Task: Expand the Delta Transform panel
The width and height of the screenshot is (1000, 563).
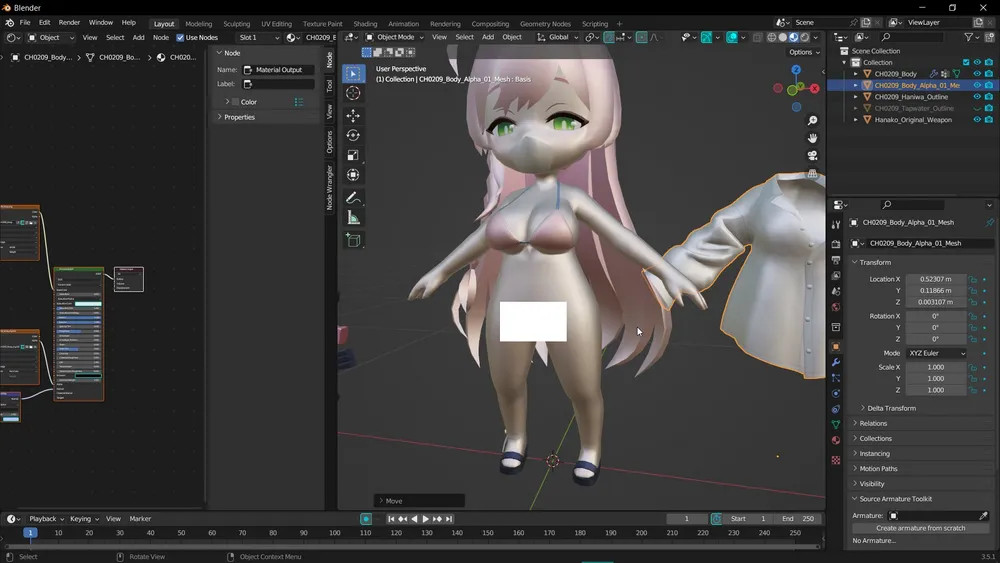Action: [891, 408]
